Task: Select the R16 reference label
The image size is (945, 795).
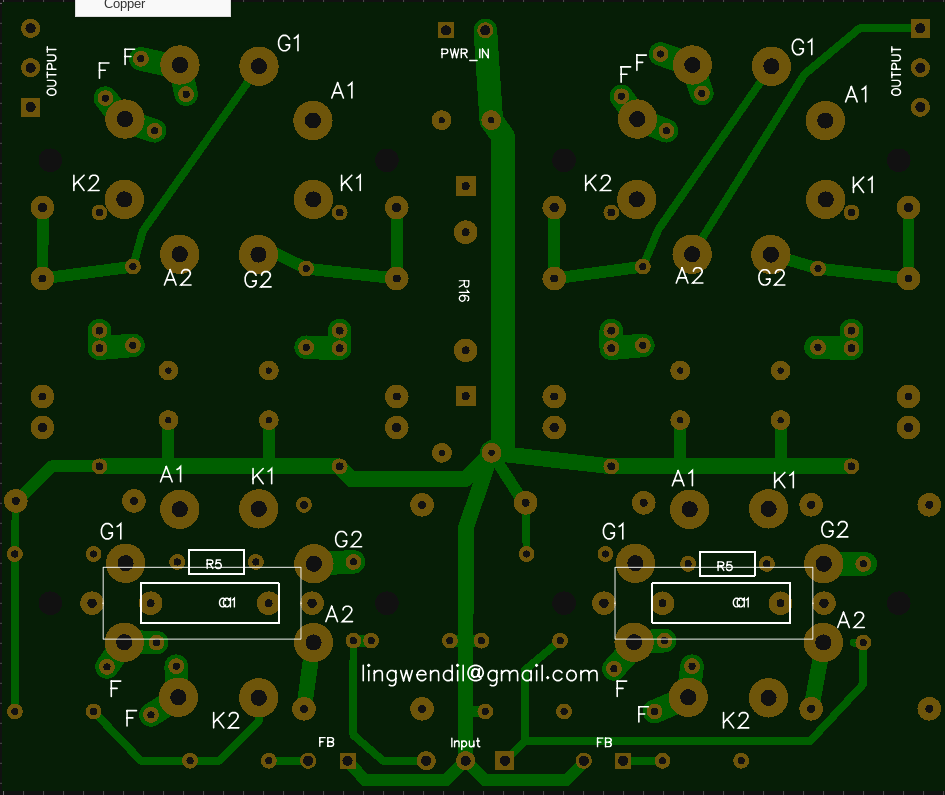Action: pyautogui.click(x=463, y=291)
